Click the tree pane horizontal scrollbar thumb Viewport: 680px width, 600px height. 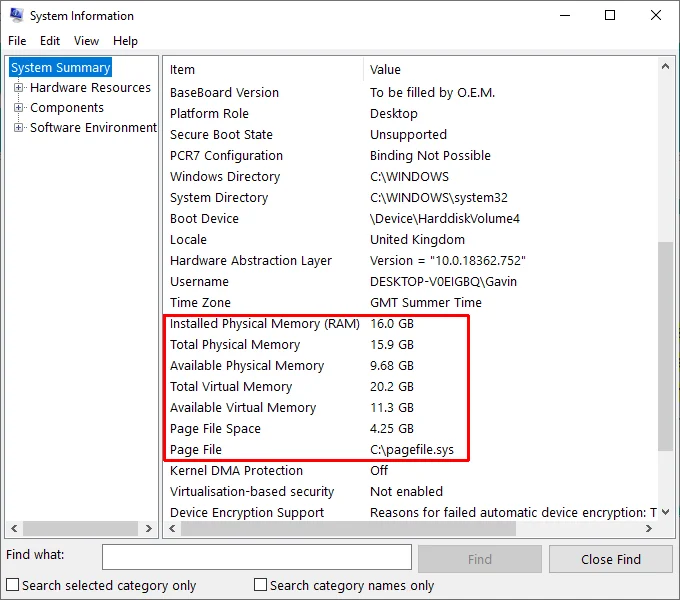coord(81,528)
